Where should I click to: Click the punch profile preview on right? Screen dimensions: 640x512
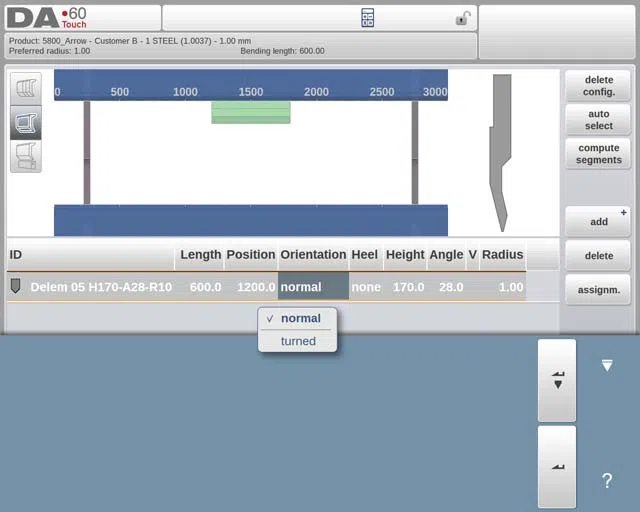(x=500, y=153)
